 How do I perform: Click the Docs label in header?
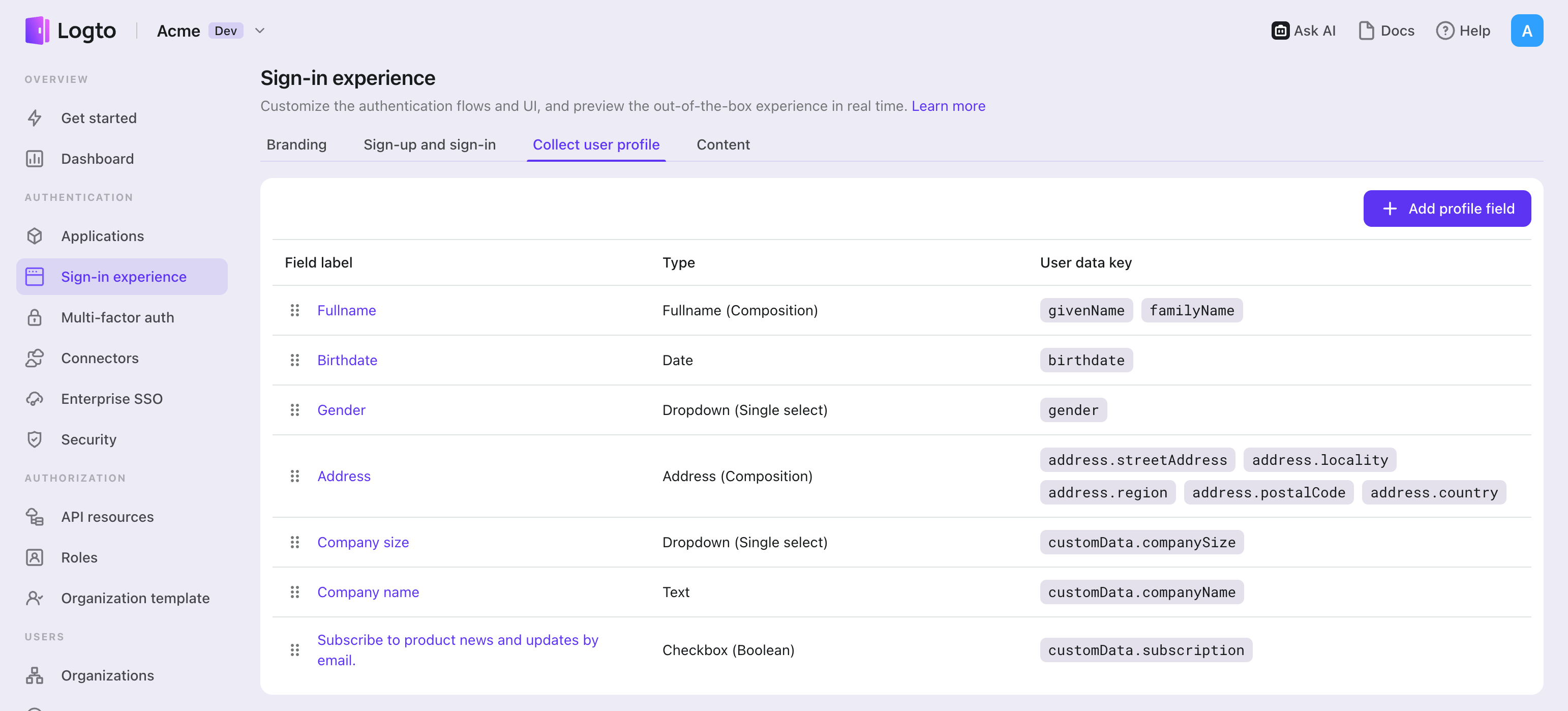pyautogui.click(x=1397, y=31)
